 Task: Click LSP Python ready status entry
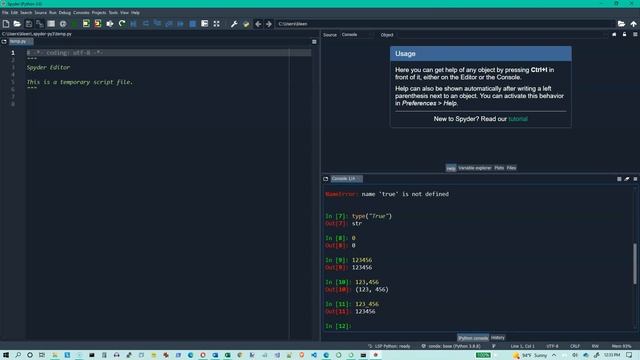(389, 346)
